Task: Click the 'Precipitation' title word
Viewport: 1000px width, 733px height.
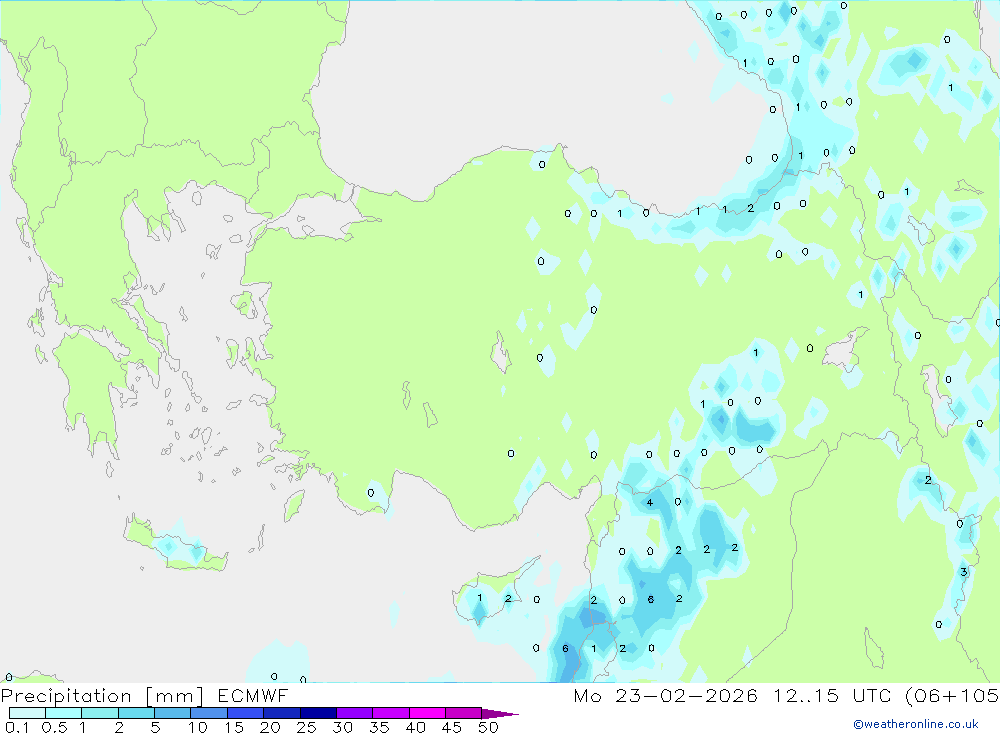Action: coord(66,696)
